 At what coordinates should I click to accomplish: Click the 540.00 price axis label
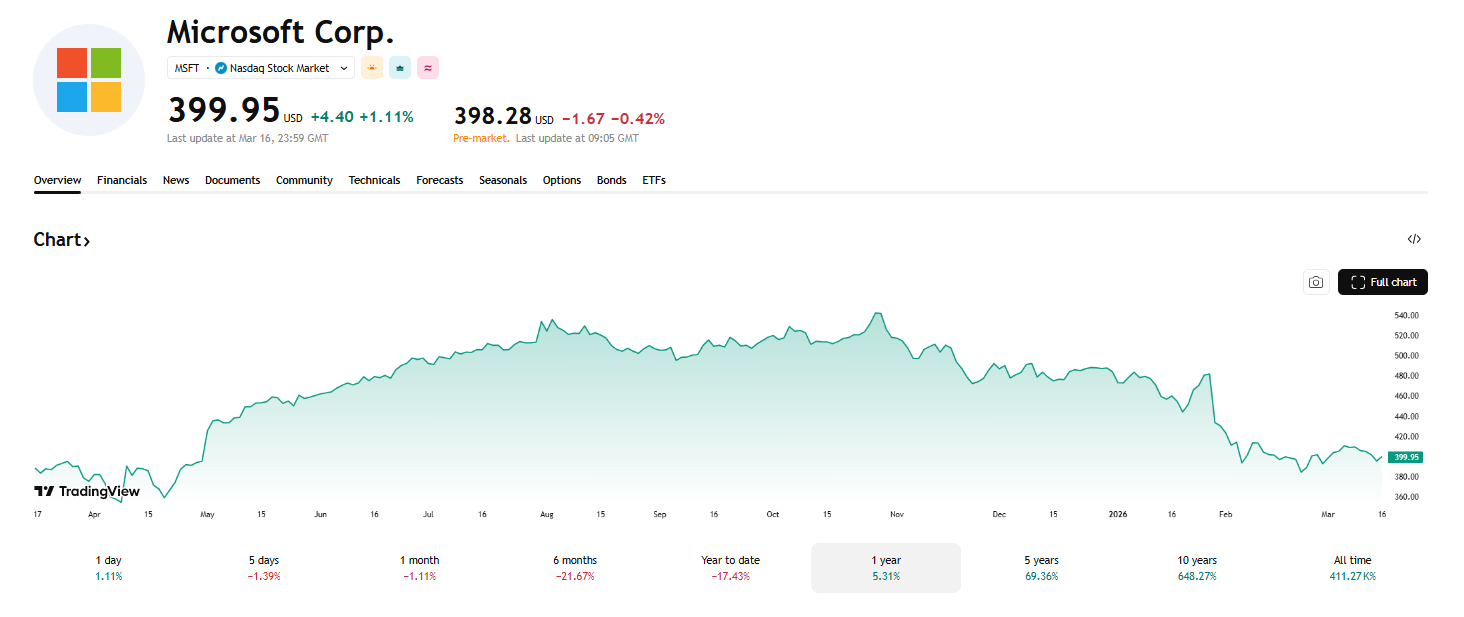[1406, 315]
